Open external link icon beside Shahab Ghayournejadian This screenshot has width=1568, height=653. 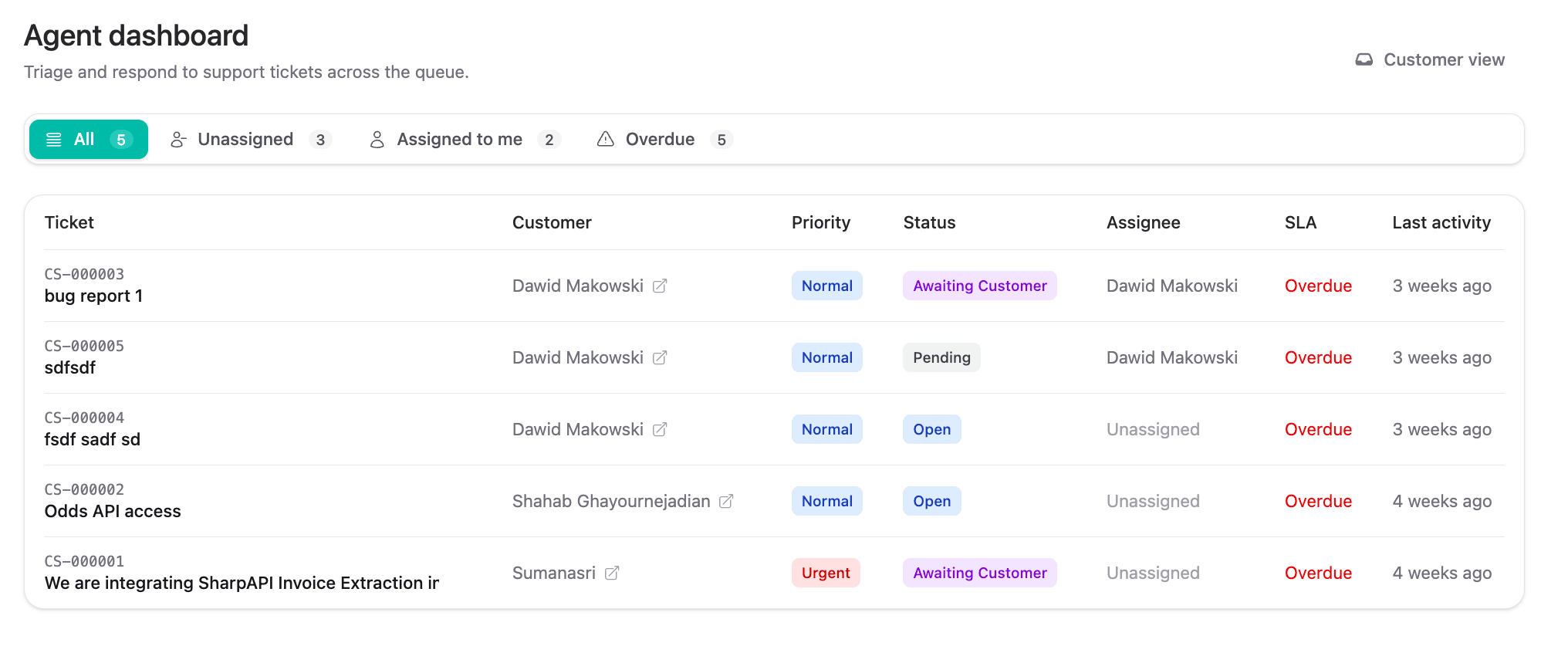tap(726, 502)
